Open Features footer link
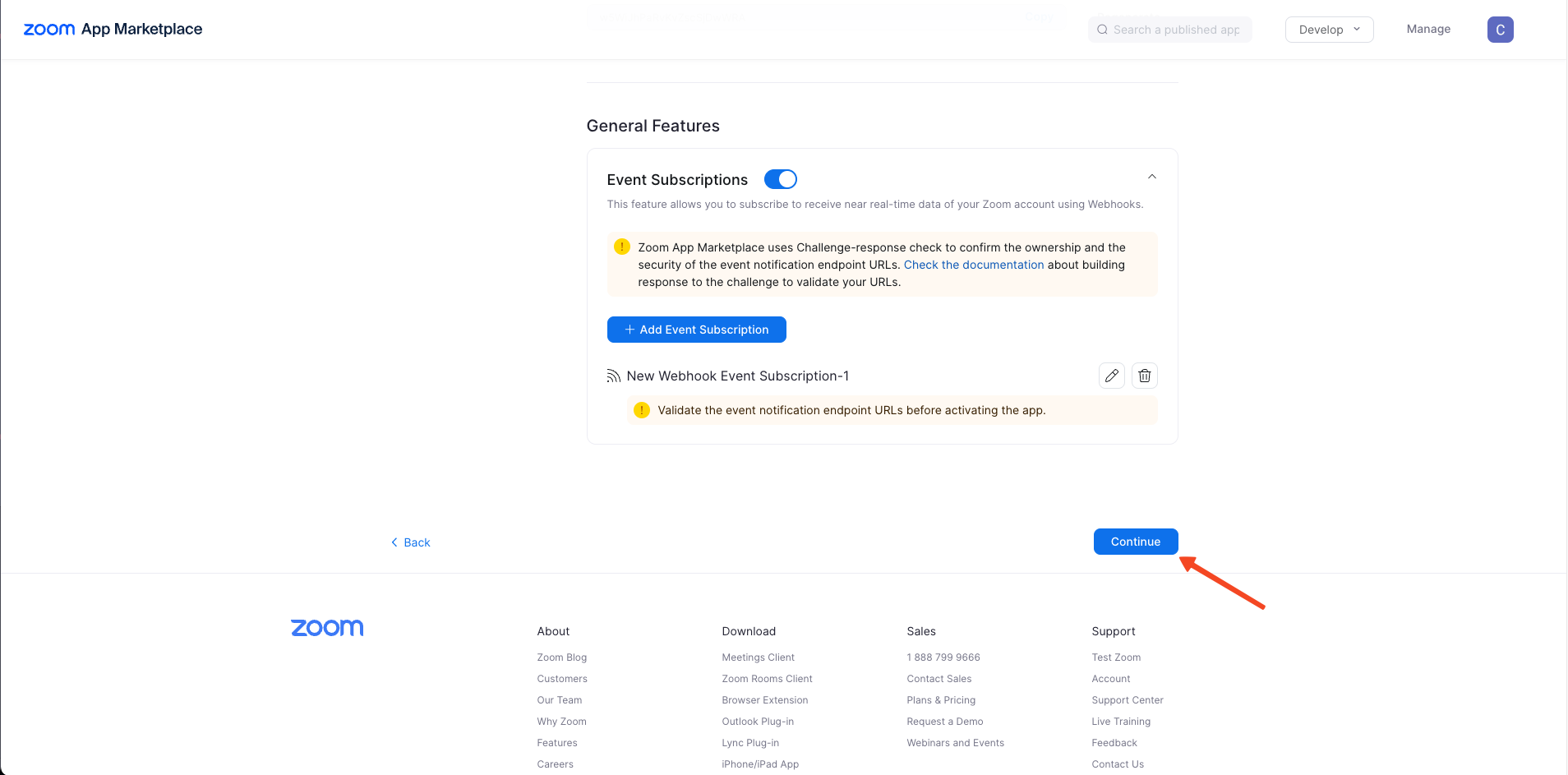Screen dimensions: 1568x775 (x=557, y=743)
